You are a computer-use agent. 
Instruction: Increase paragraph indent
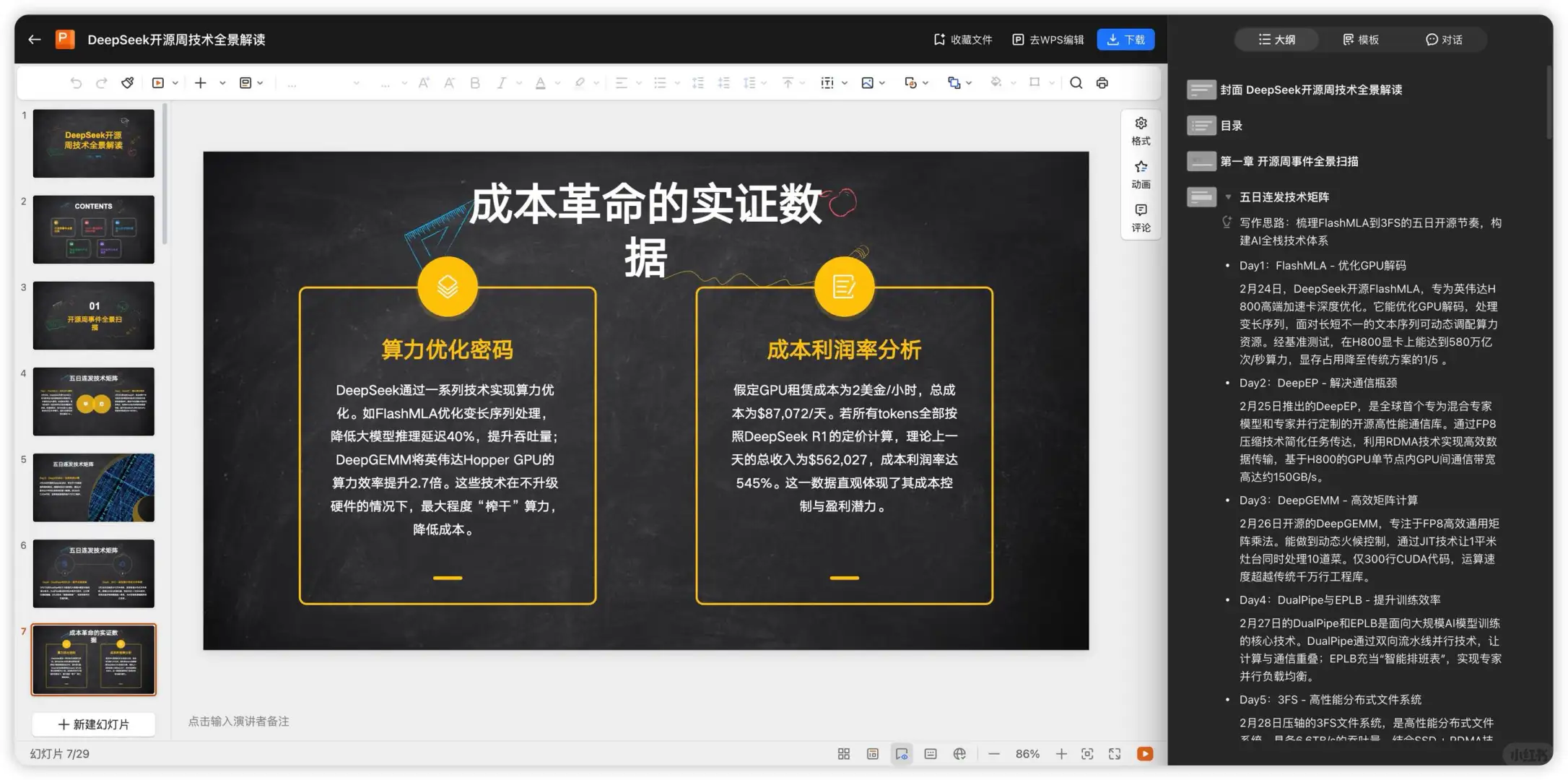[x=723, y=83]
